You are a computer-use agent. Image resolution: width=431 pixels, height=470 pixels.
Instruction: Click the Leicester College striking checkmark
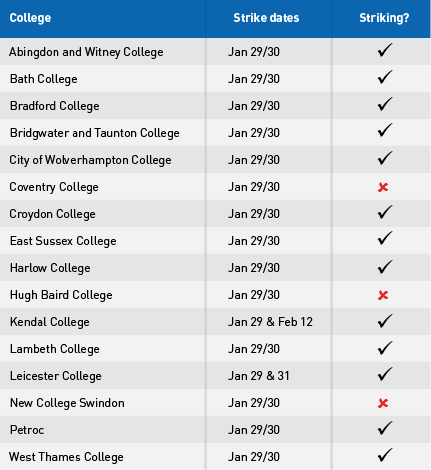click(x=385, y=374)
